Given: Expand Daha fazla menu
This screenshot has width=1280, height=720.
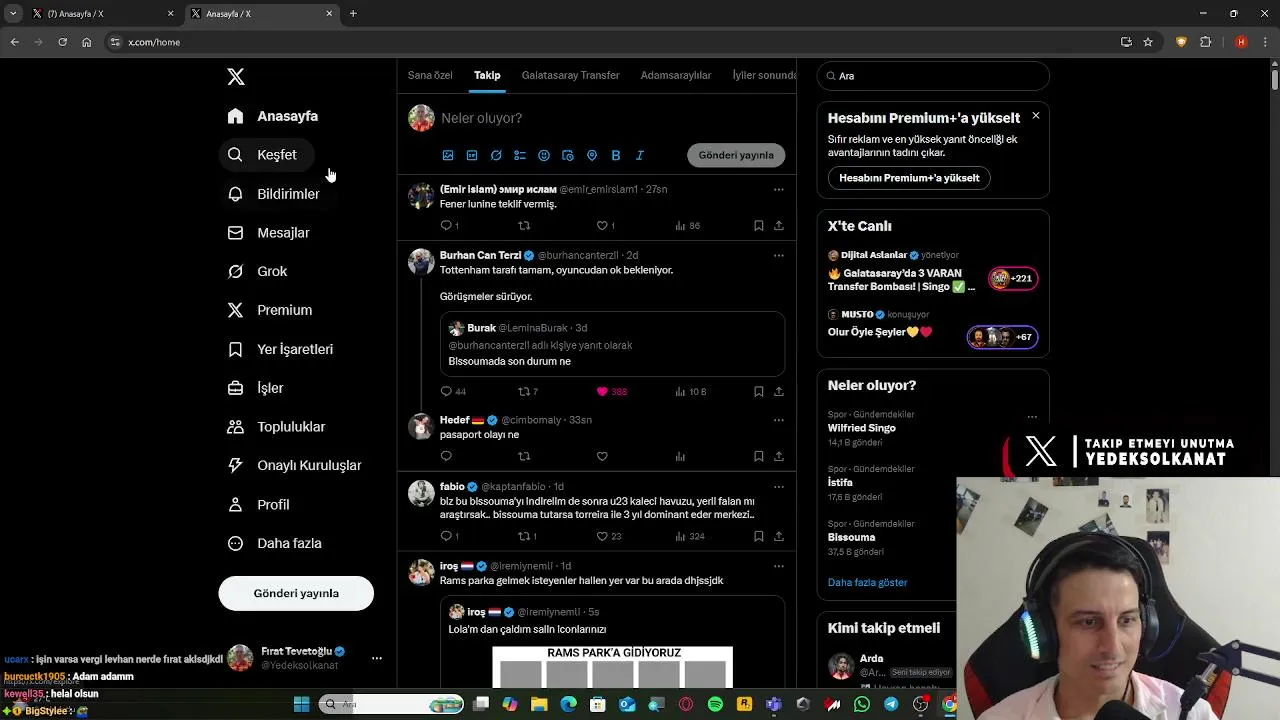Looking at the screenshot, I should click(275, 543).
